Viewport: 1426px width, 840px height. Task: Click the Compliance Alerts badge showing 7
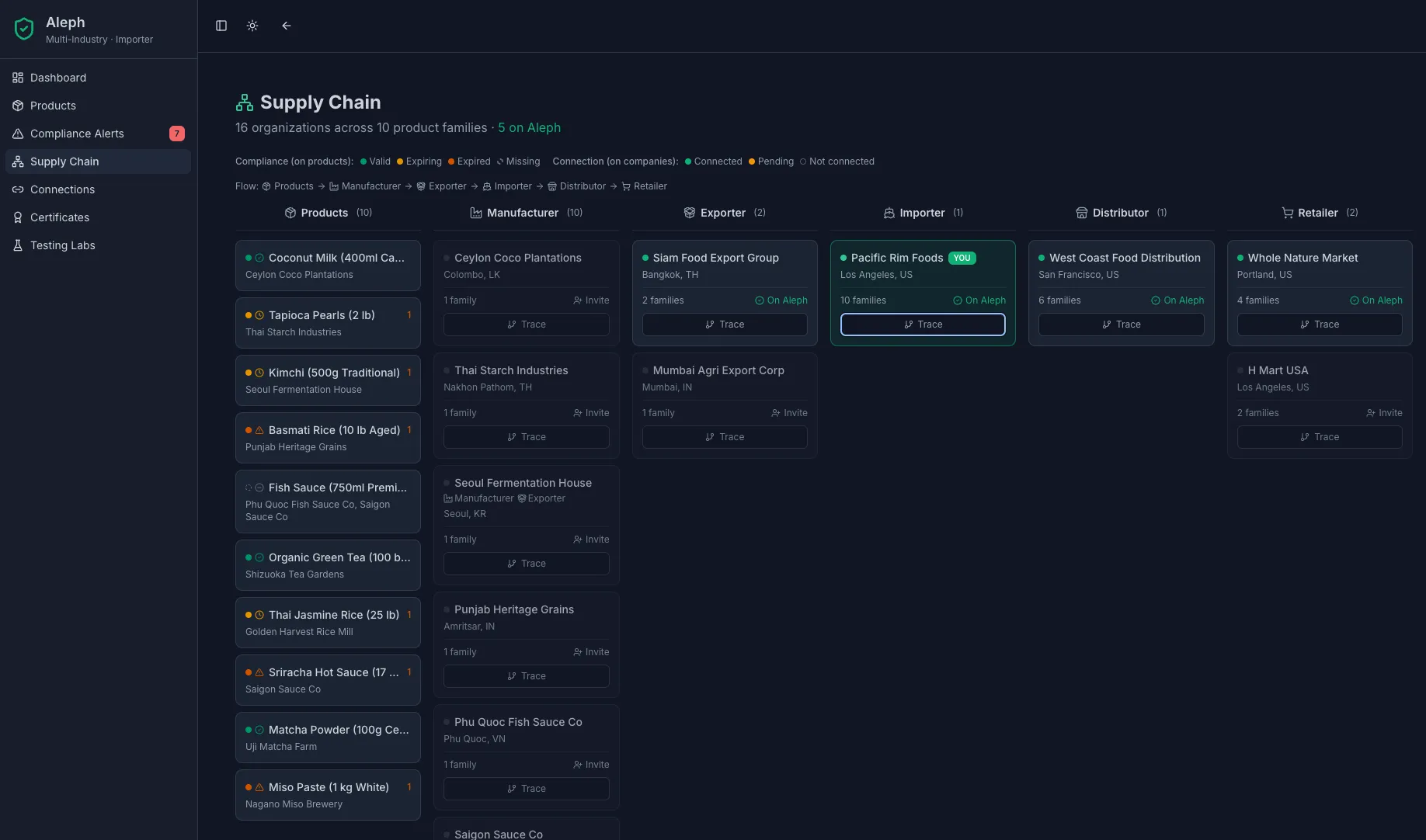177,134
